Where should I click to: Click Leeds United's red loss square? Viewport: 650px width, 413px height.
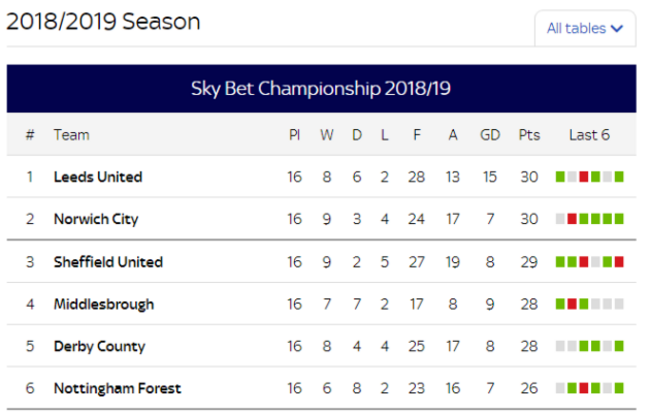pyautogui.click(x=584, y=177)
